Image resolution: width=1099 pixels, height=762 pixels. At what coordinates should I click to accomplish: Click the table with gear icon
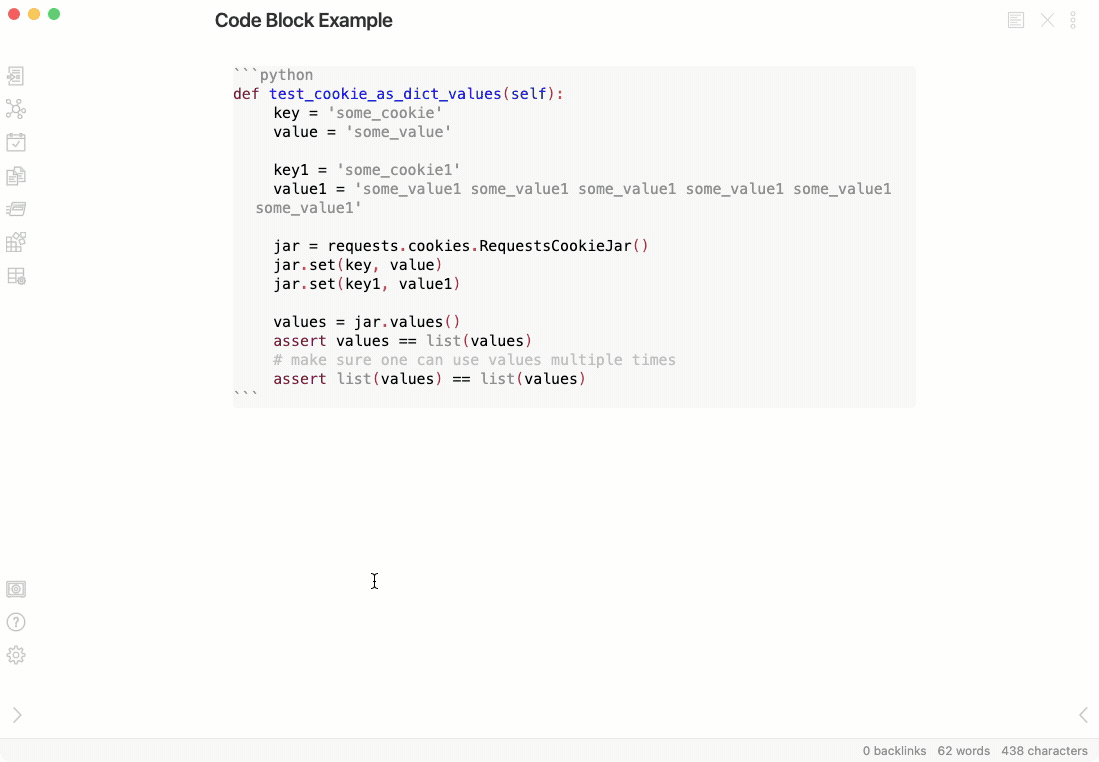click(x=15, y=276)
